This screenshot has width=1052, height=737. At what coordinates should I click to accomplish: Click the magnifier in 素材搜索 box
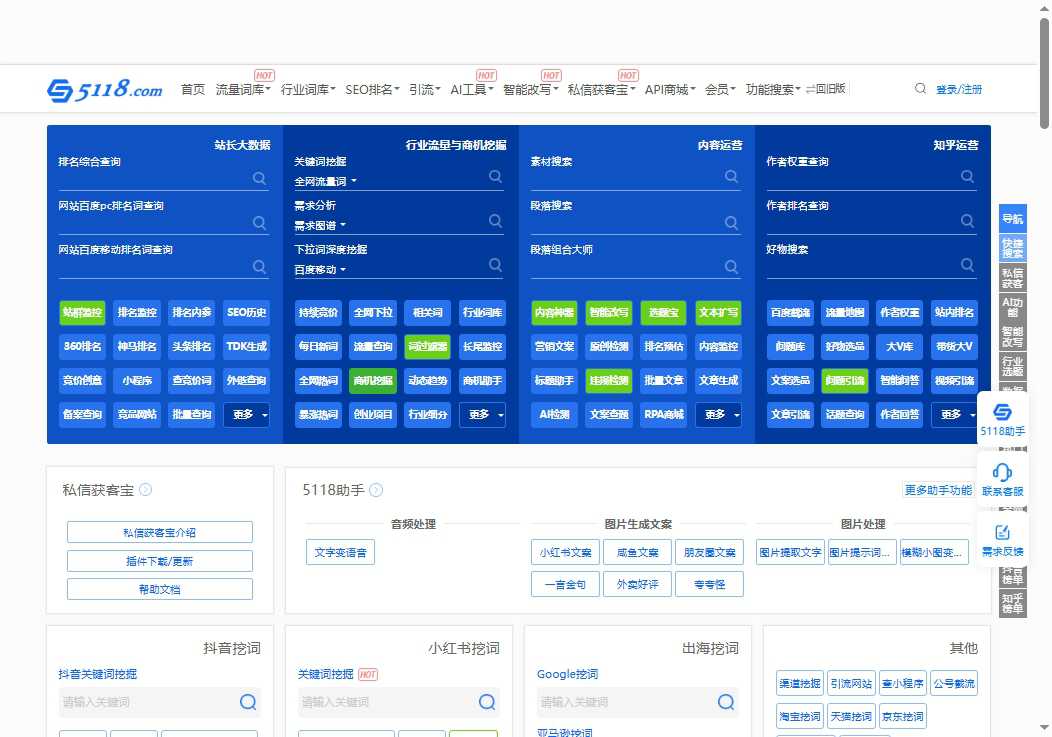point(731,178)
